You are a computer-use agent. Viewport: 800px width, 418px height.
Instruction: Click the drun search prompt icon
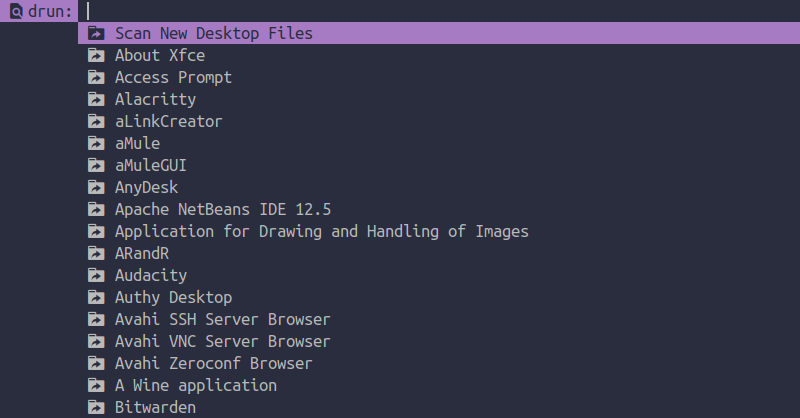click(16, 11)
